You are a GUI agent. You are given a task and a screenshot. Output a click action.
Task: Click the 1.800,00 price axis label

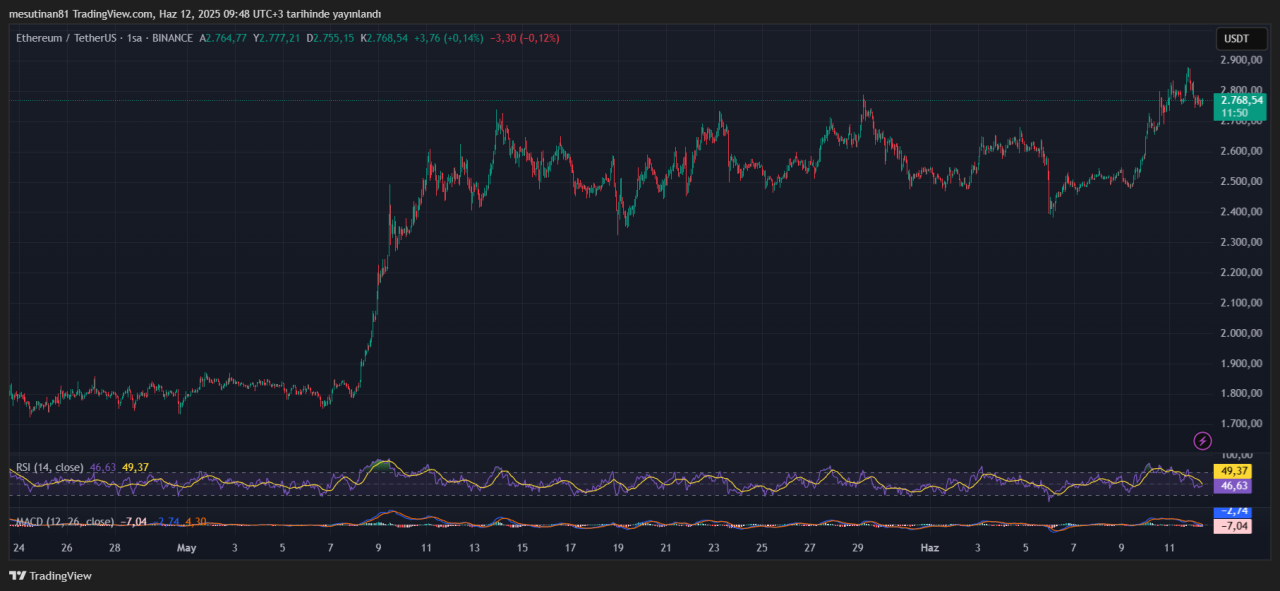(1242, 393)
